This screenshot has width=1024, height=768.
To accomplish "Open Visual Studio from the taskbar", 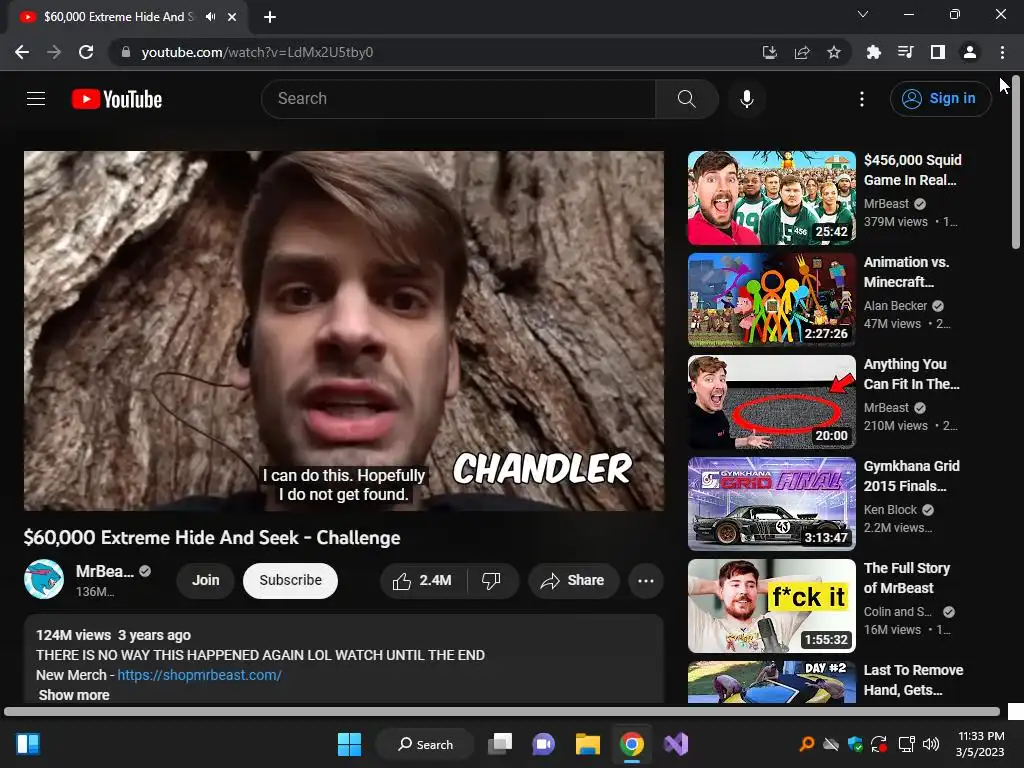I will 676,744.
